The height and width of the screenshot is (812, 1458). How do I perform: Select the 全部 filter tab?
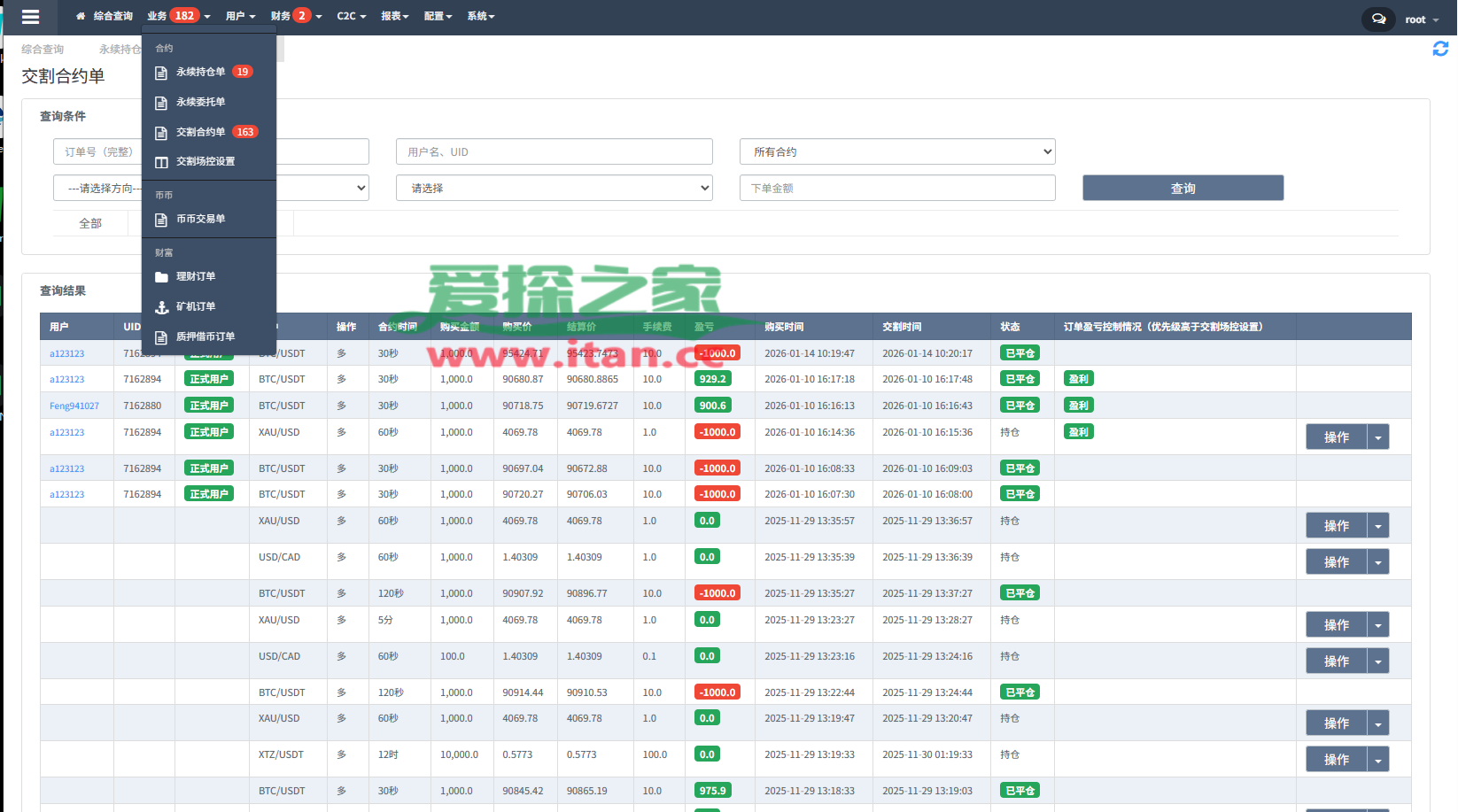[90, 223]
